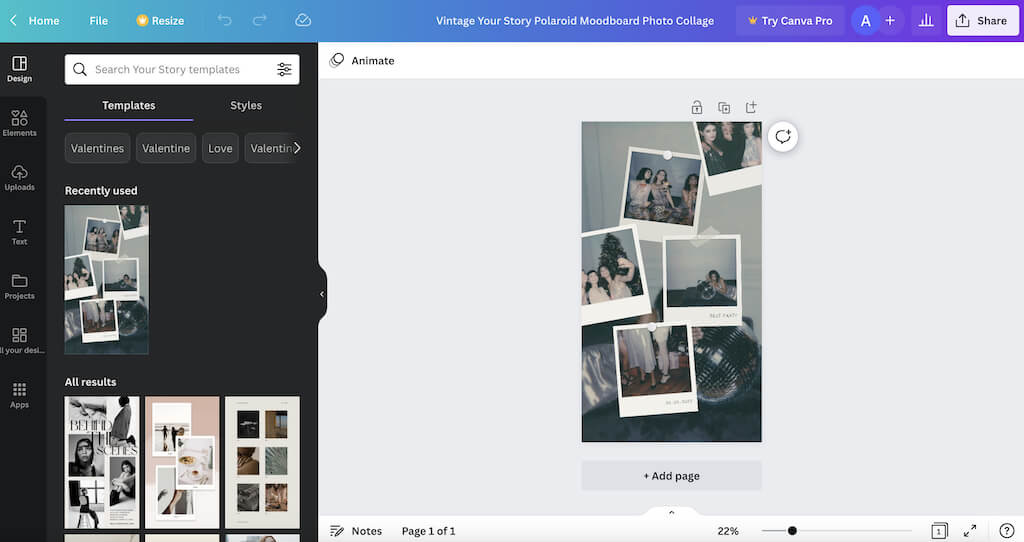Click the zoom slider handle
This screenshot has width=1024, height=542.
(x=792, y=531)
